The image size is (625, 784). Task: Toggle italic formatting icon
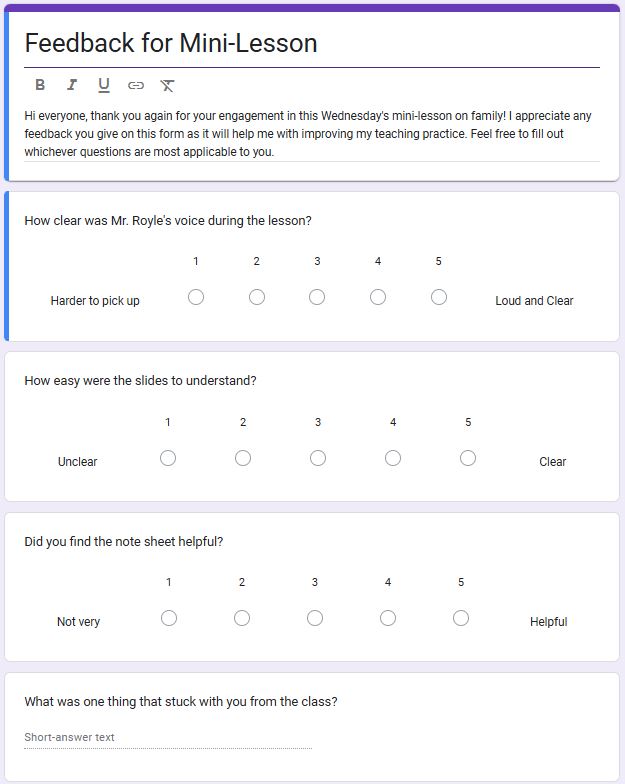(72, 85)
